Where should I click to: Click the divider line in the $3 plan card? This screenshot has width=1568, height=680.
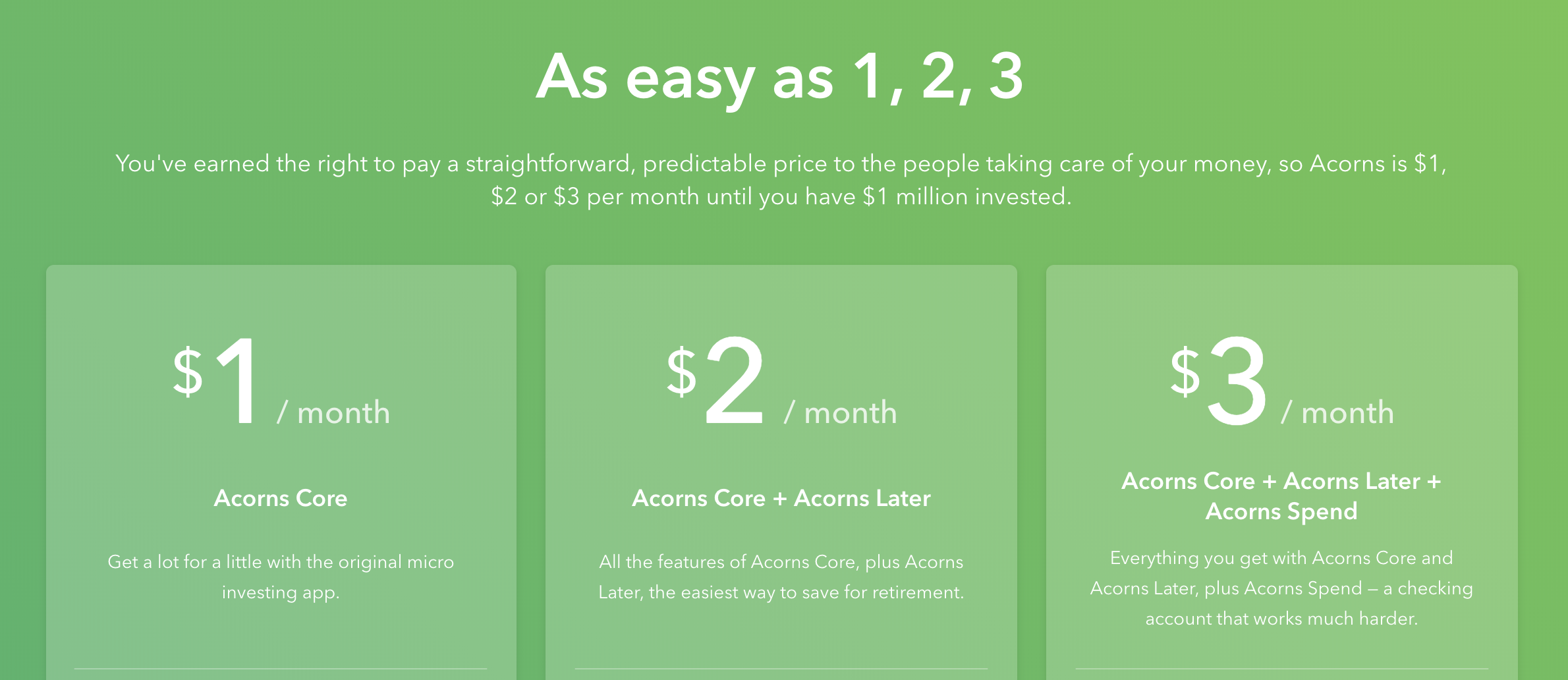coord(1281,669)
